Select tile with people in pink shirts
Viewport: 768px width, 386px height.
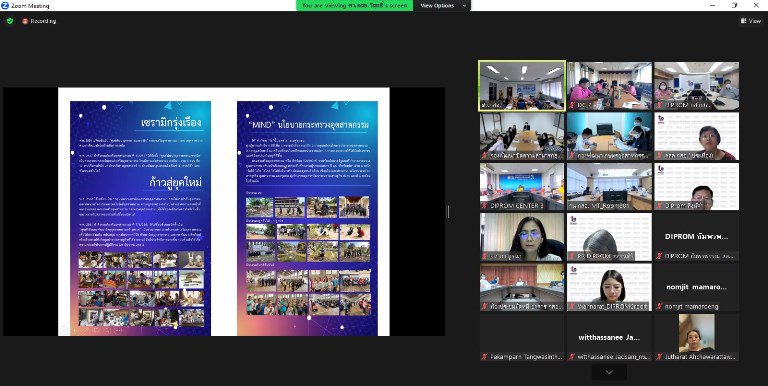609,86
